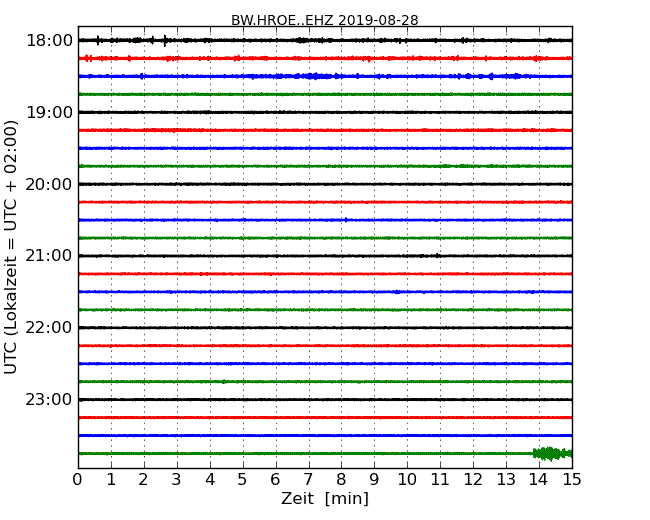The height and width of the screenshot is (520, 650).
Task: Click x-axis tick label 7
Action: 308,480
